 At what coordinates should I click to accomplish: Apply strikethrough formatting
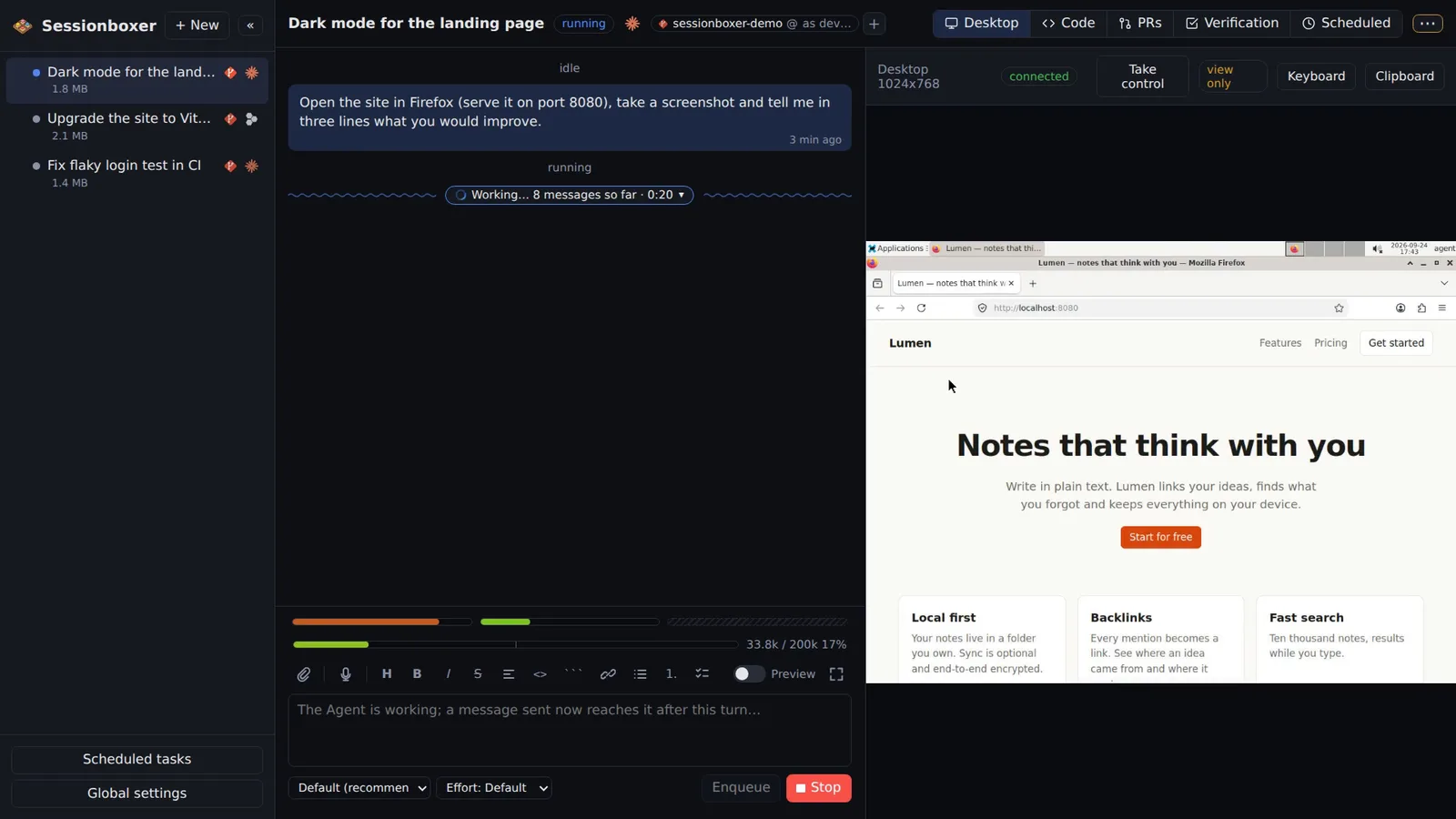pos(478,674)
